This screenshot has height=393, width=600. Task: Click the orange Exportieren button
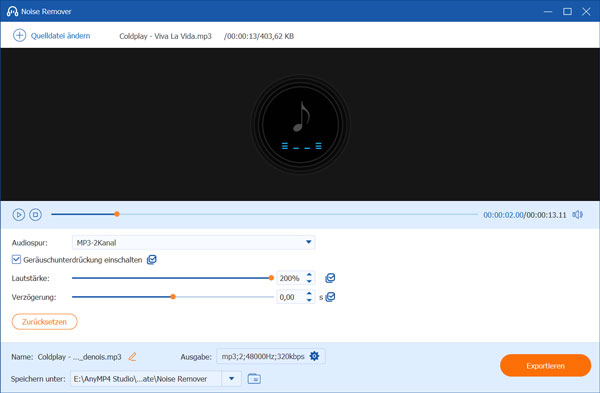[x=546, y=365]
